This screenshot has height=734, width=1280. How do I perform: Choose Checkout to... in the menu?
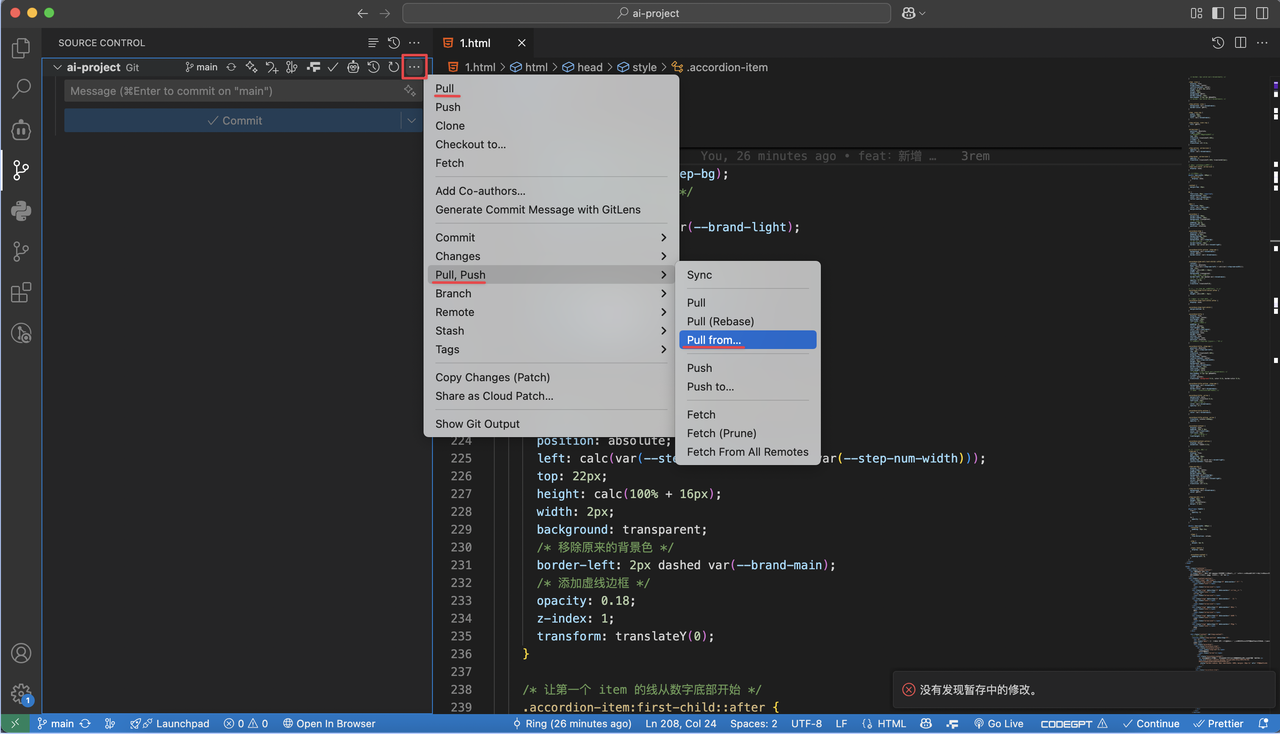click(551, 145)
